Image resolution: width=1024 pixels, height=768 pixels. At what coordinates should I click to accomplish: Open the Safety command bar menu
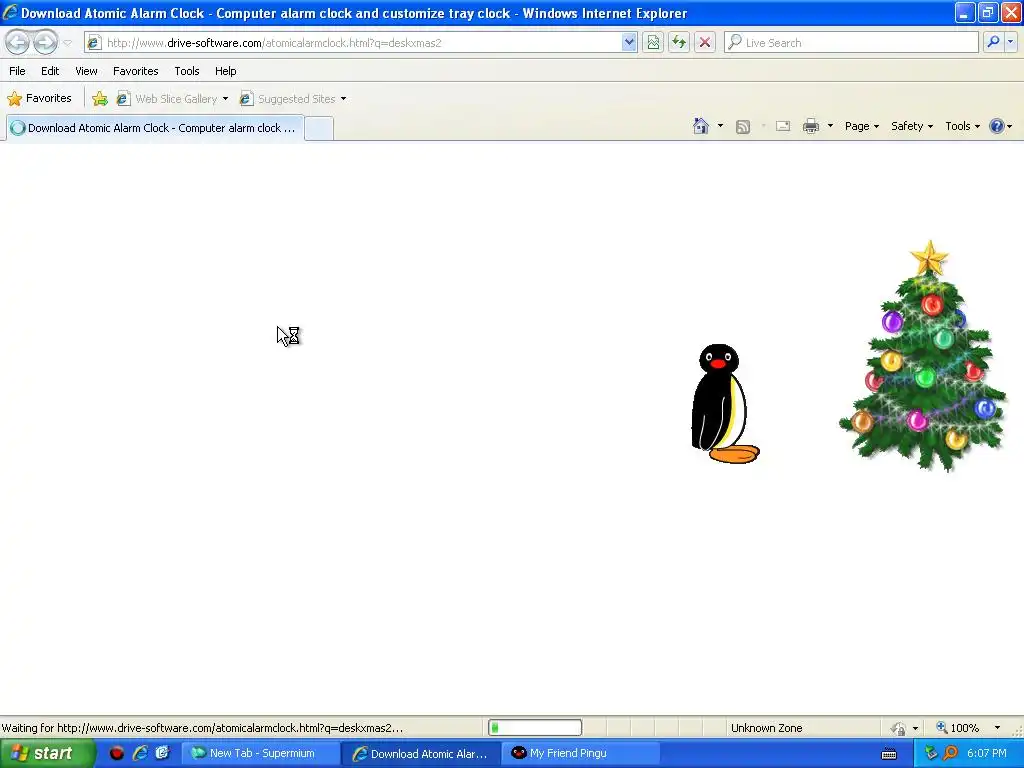(x=912, y=126)
